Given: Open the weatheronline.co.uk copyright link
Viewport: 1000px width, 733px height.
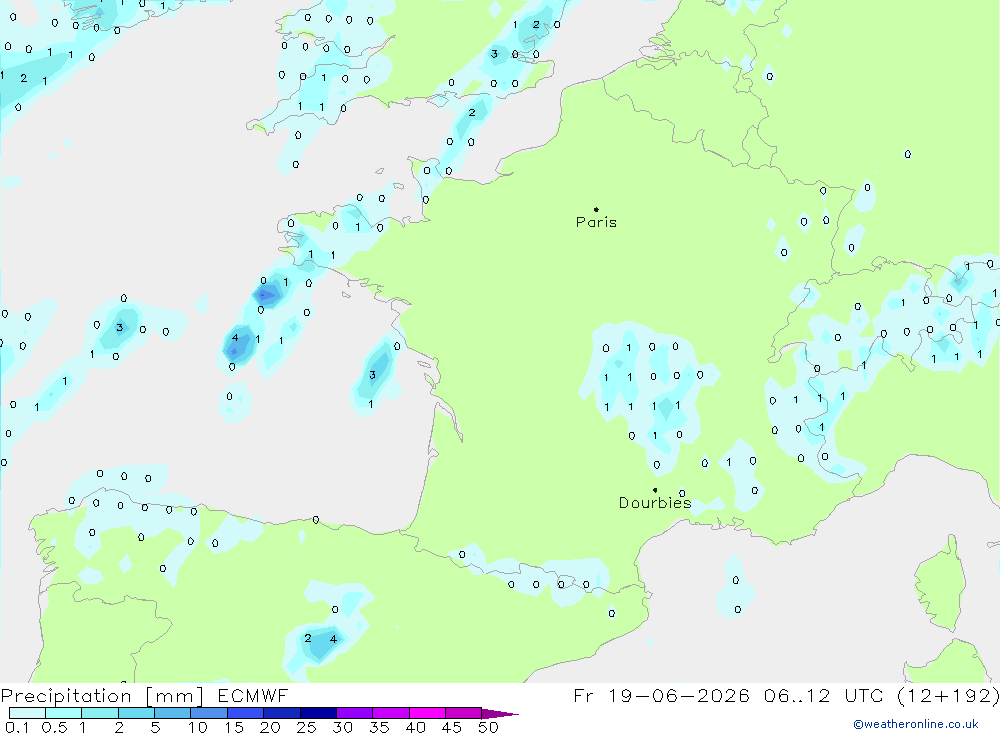Looking at the screenshot, I should [916, 724].
